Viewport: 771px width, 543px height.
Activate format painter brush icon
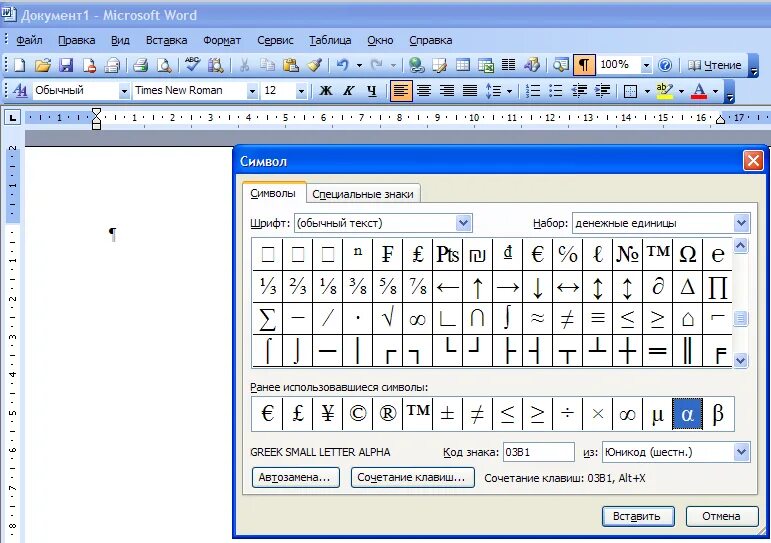315,65
